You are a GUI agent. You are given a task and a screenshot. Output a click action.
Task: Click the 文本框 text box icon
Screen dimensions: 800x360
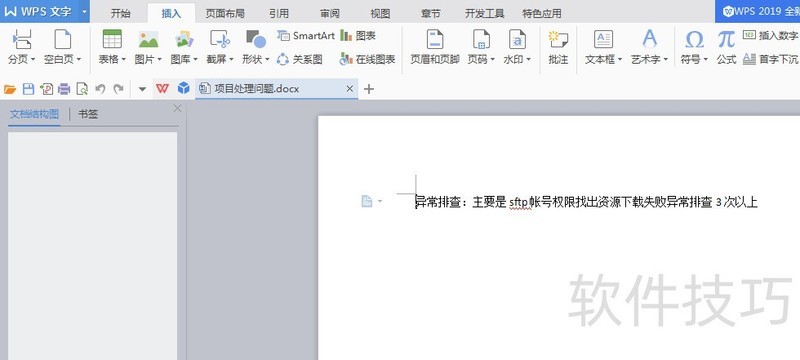pos(604,39)
